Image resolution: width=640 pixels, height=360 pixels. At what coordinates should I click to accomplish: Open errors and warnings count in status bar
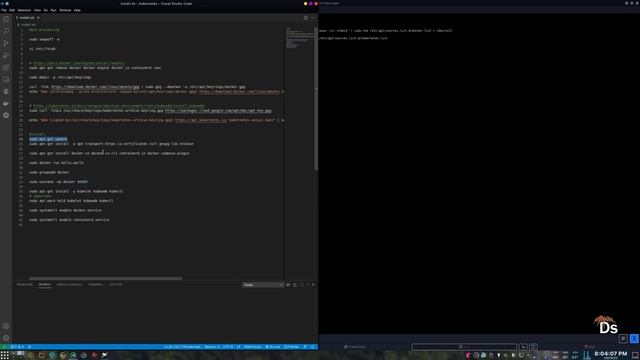click(x=17, y=347)
